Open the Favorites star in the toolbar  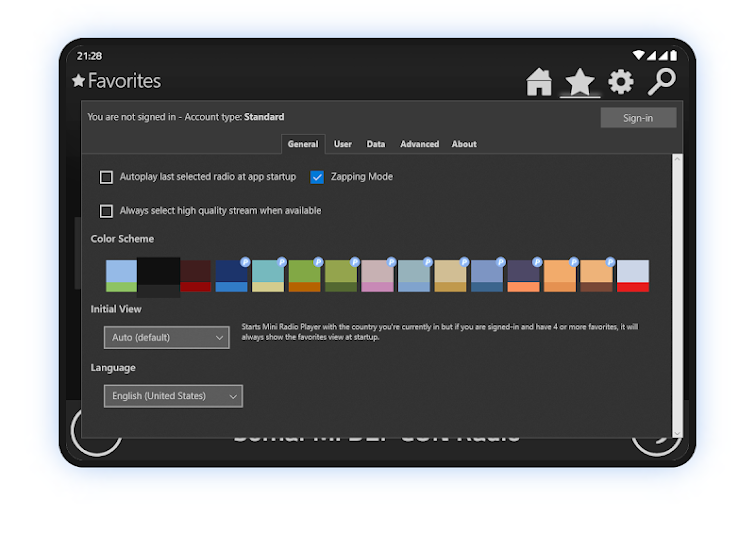tap(580, 82)
